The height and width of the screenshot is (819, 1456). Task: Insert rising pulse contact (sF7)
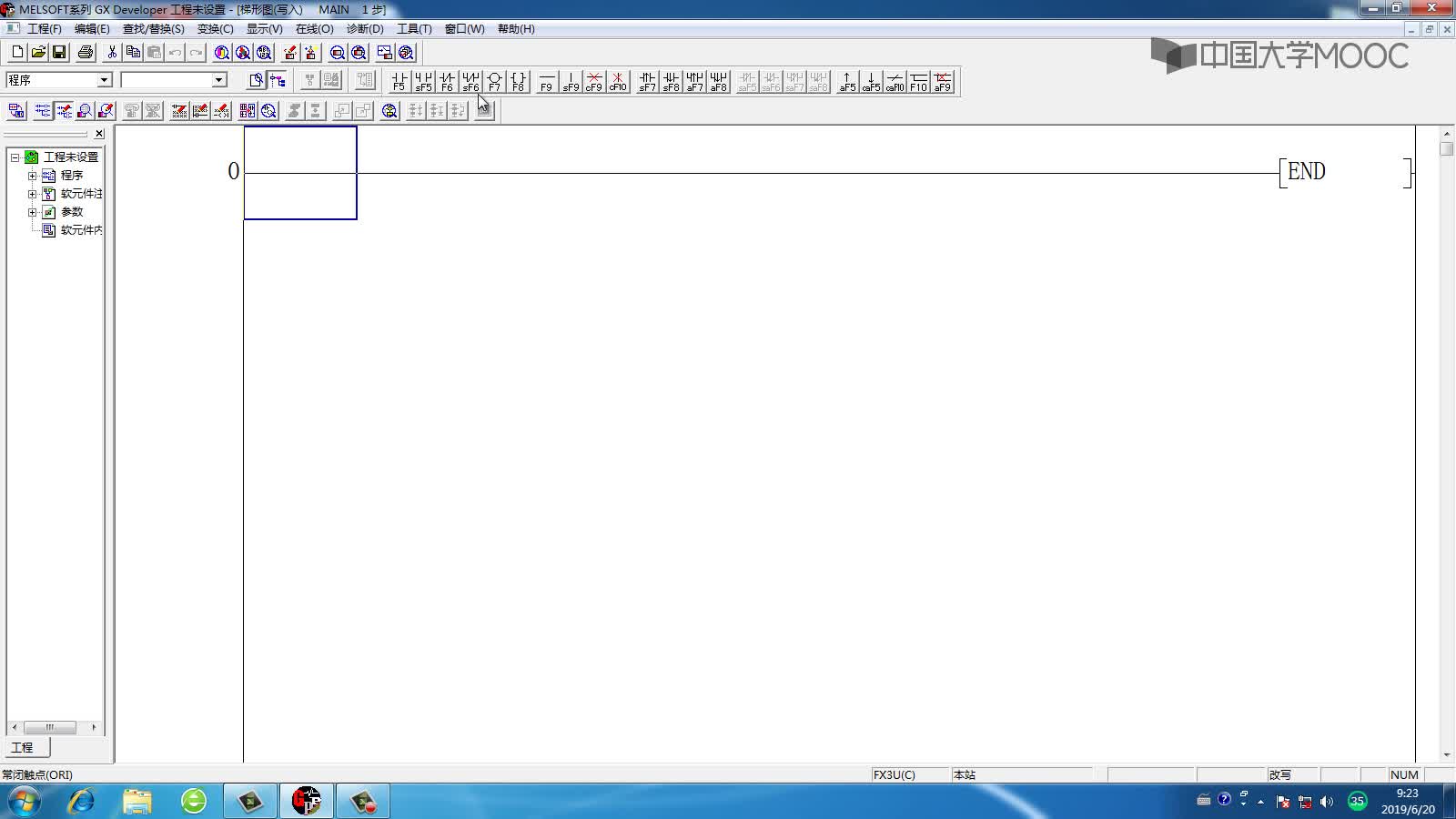click(647, 82)
